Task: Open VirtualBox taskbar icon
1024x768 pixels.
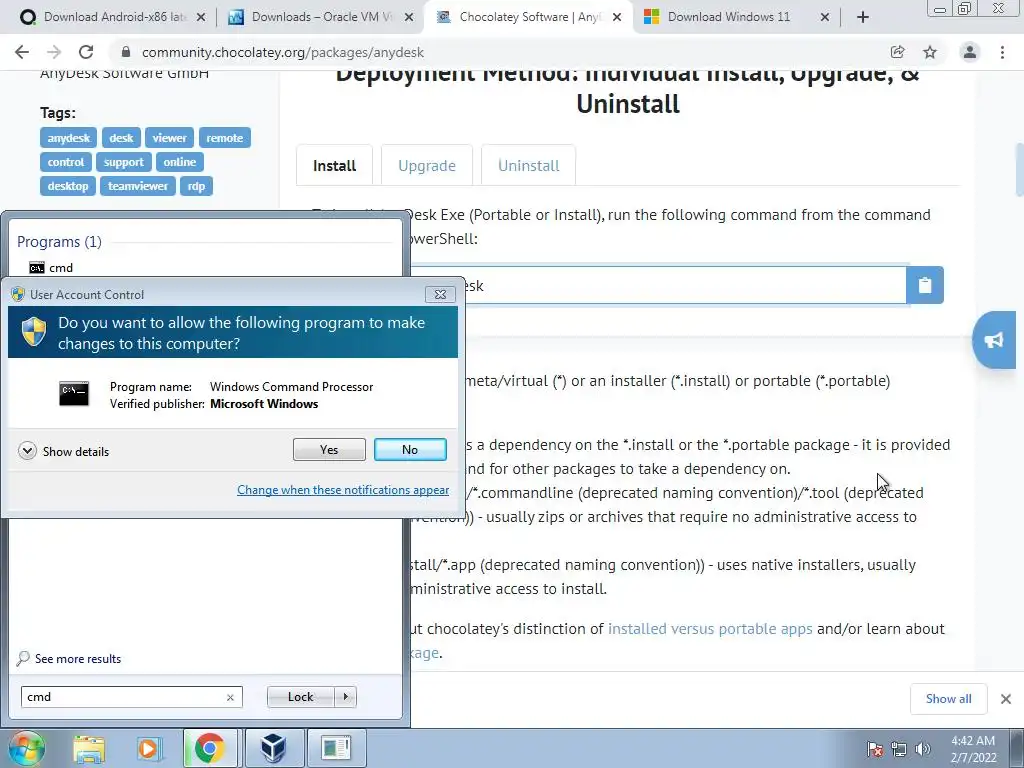Action: 272,748
